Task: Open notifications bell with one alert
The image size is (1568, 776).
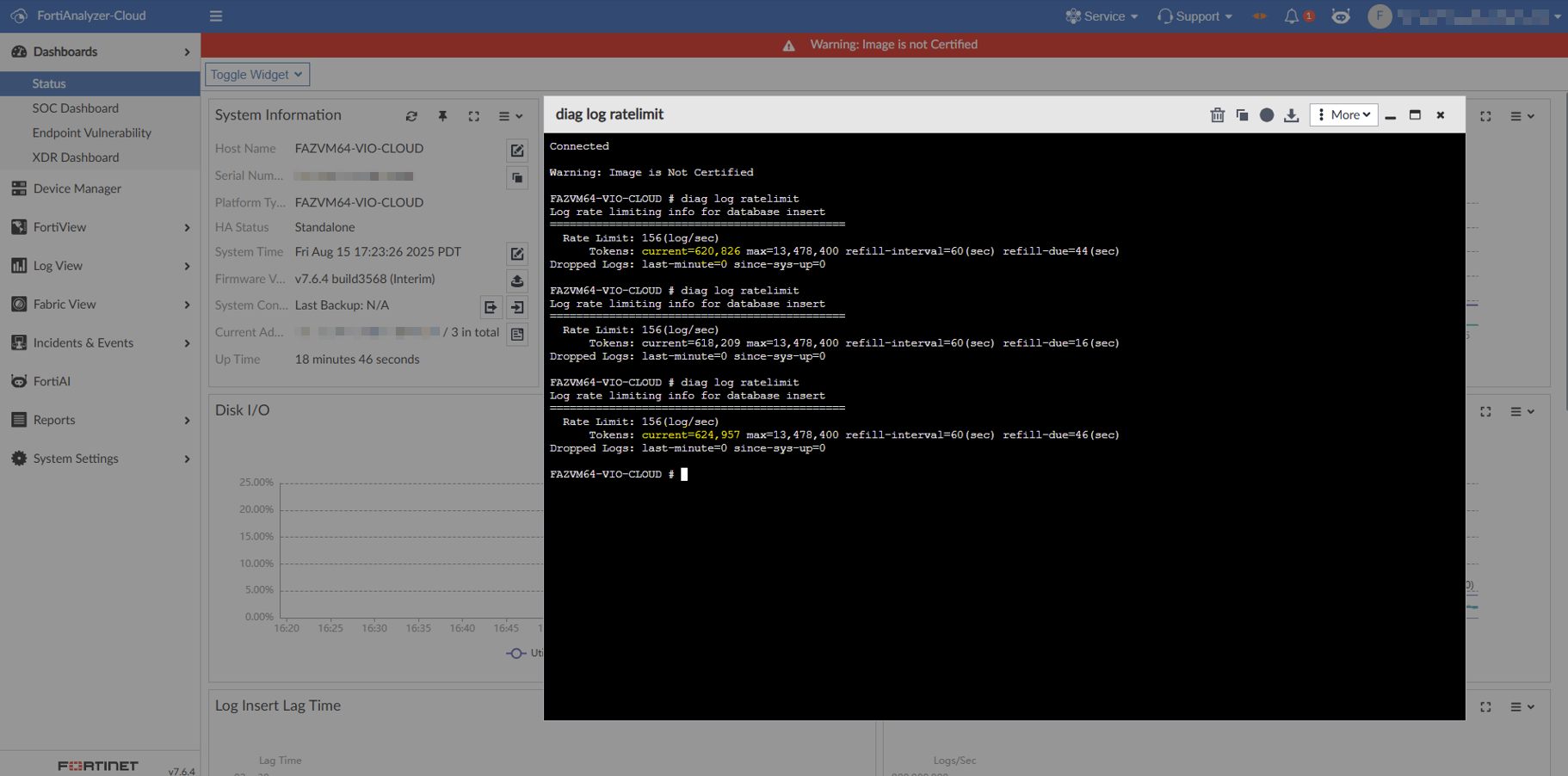Action: point(1293,16)
